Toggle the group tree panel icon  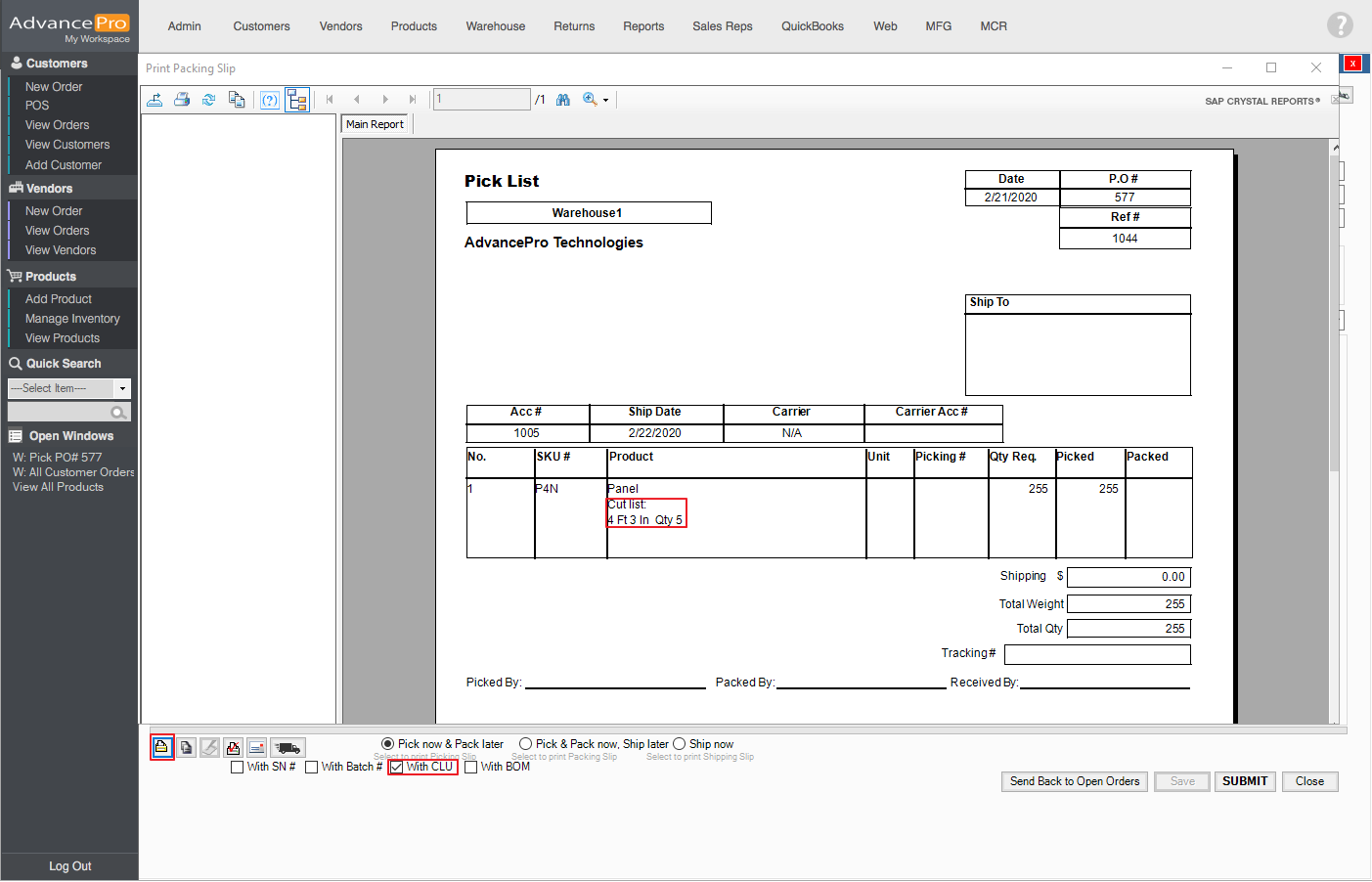pos(297,100)
